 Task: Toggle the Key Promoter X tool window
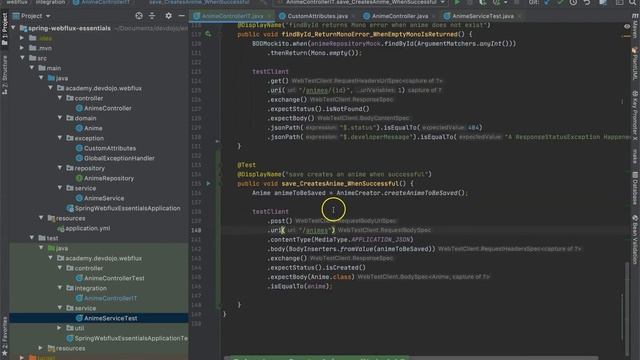(635, 115)
